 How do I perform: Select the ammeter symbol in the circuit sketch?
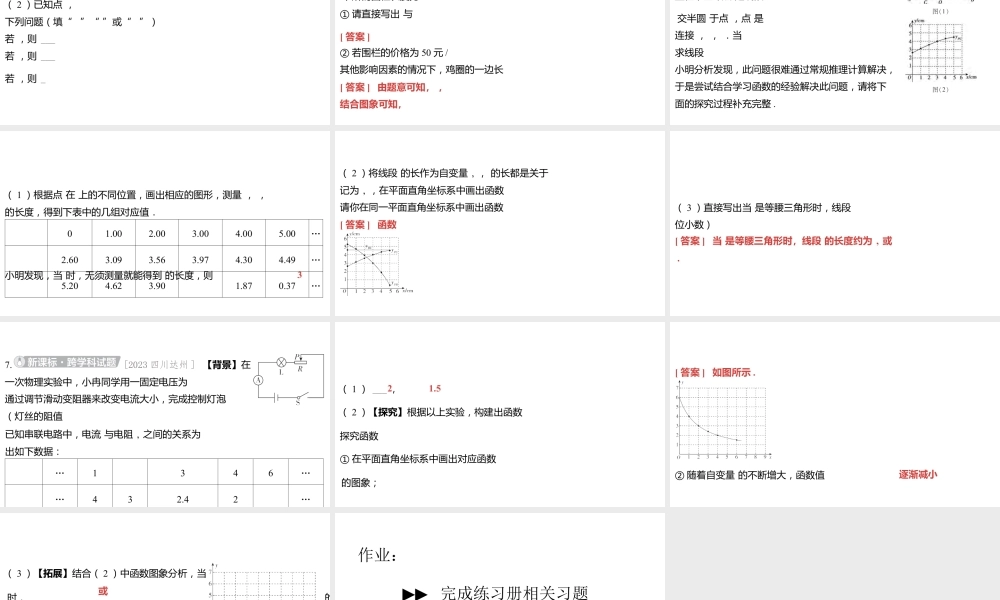tap(258, 381)
